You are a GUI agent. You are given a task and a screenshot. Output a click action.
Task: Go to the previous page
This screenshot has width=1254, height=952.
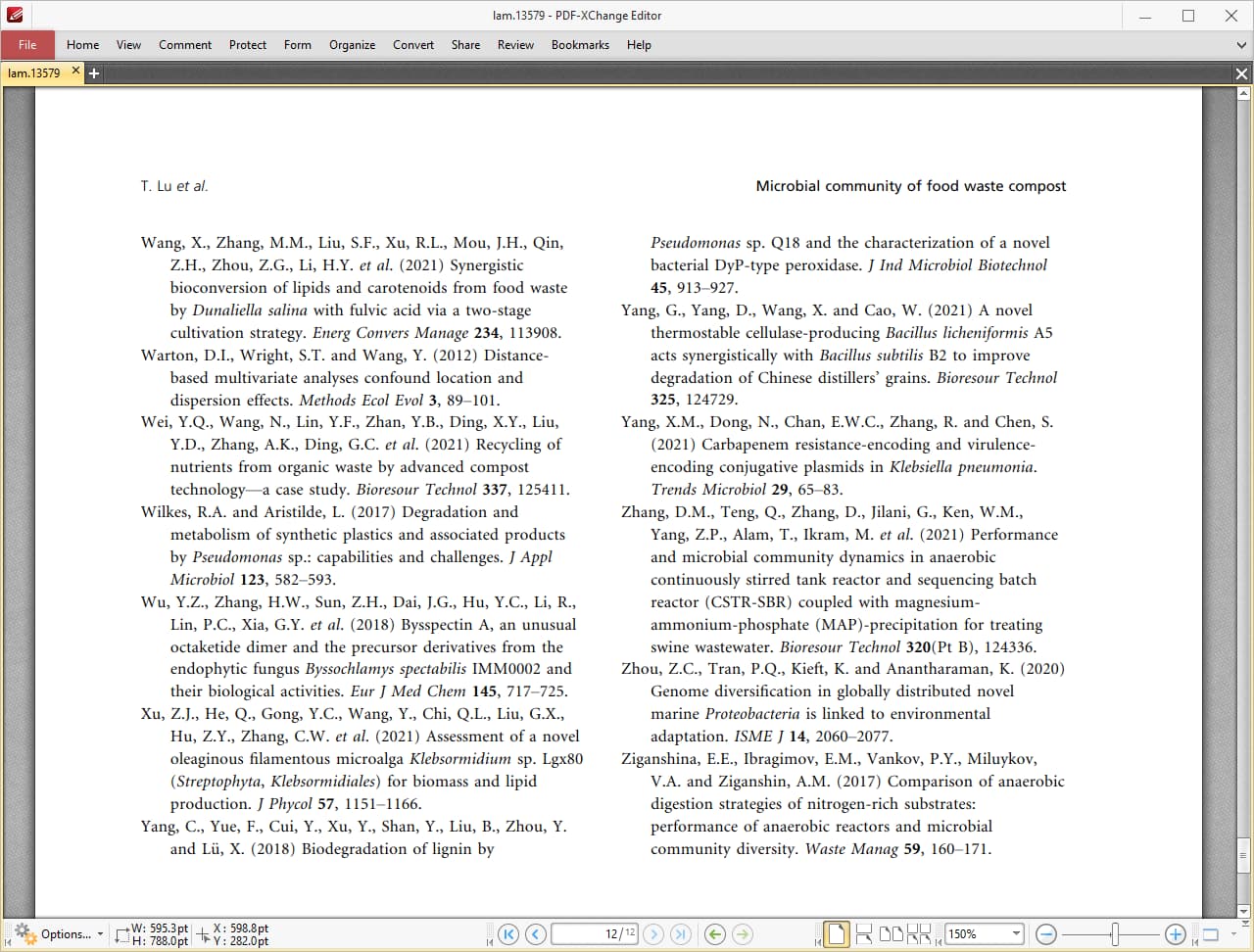[535, 934]
